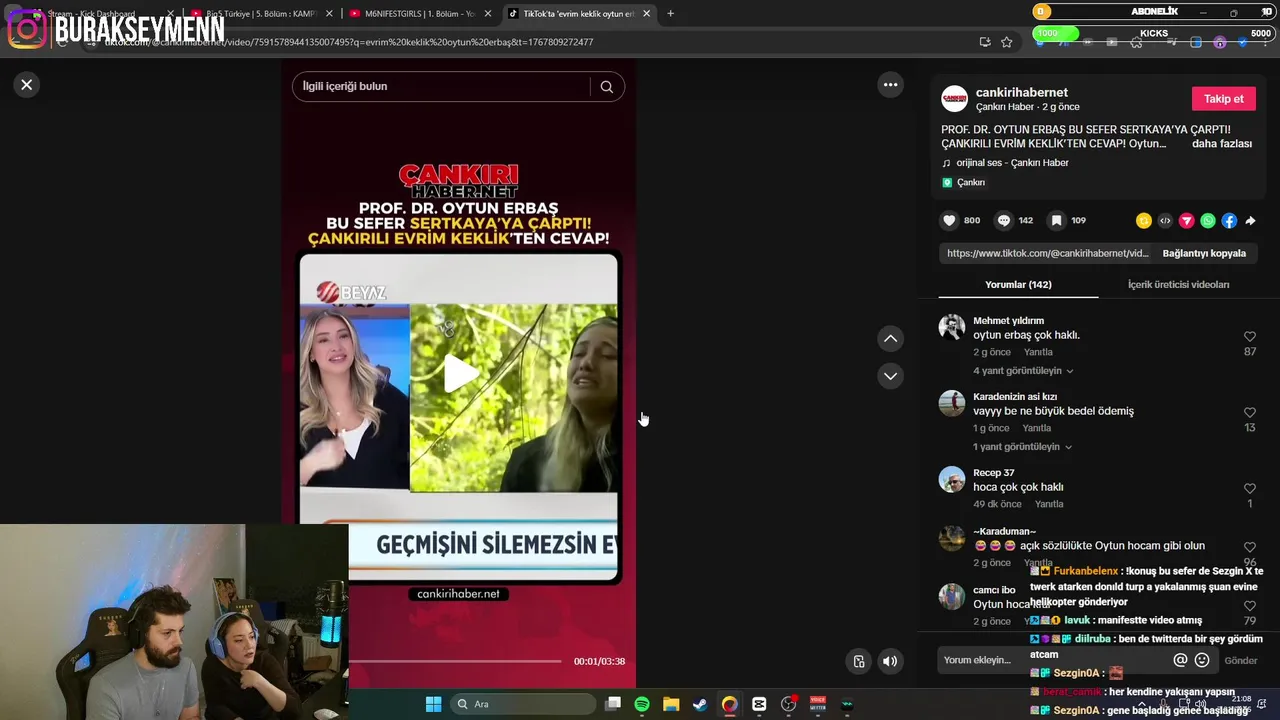Send to friends with red paper-plane icon
This screenshot has width=1280, height=720.
click(1186, 221)
